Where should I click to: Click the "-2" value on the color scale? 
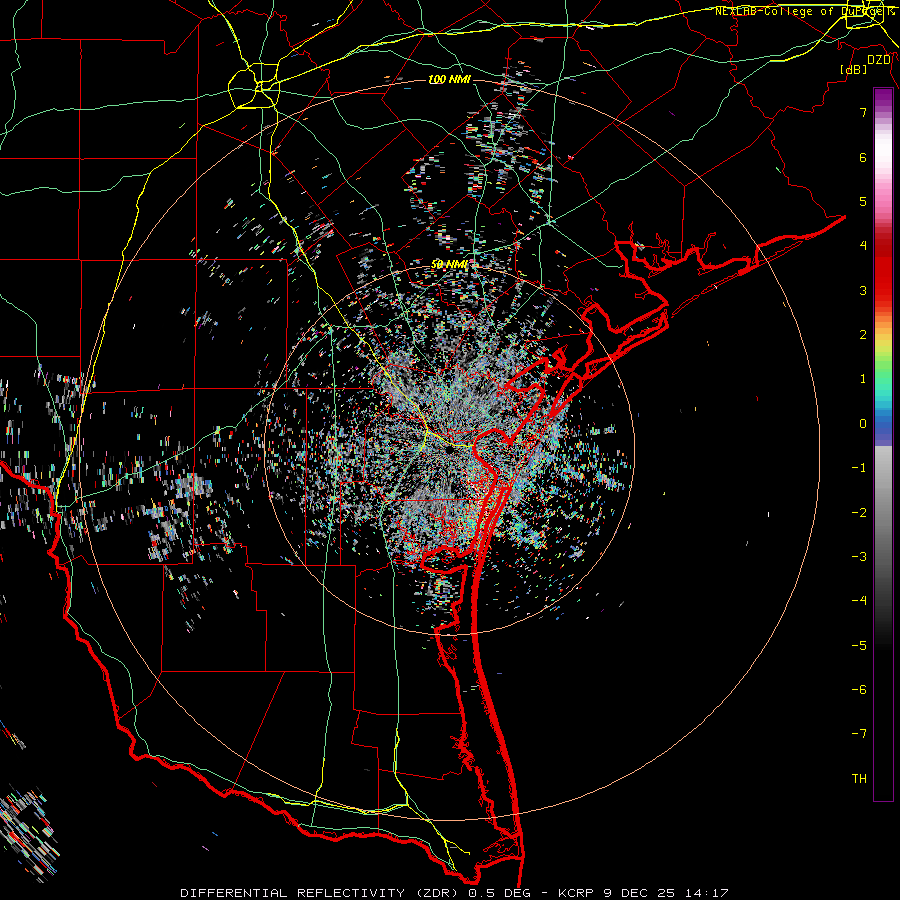(859, 513)
